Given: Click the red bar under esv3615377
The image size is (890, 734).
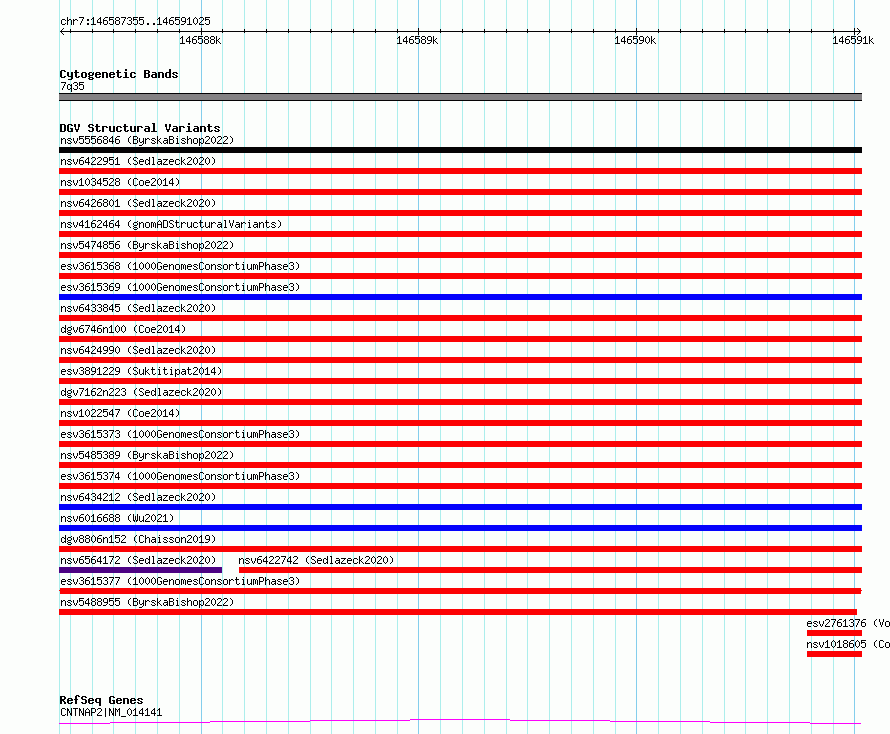Looking at the screenshot, I should click(x=460, y=591).
